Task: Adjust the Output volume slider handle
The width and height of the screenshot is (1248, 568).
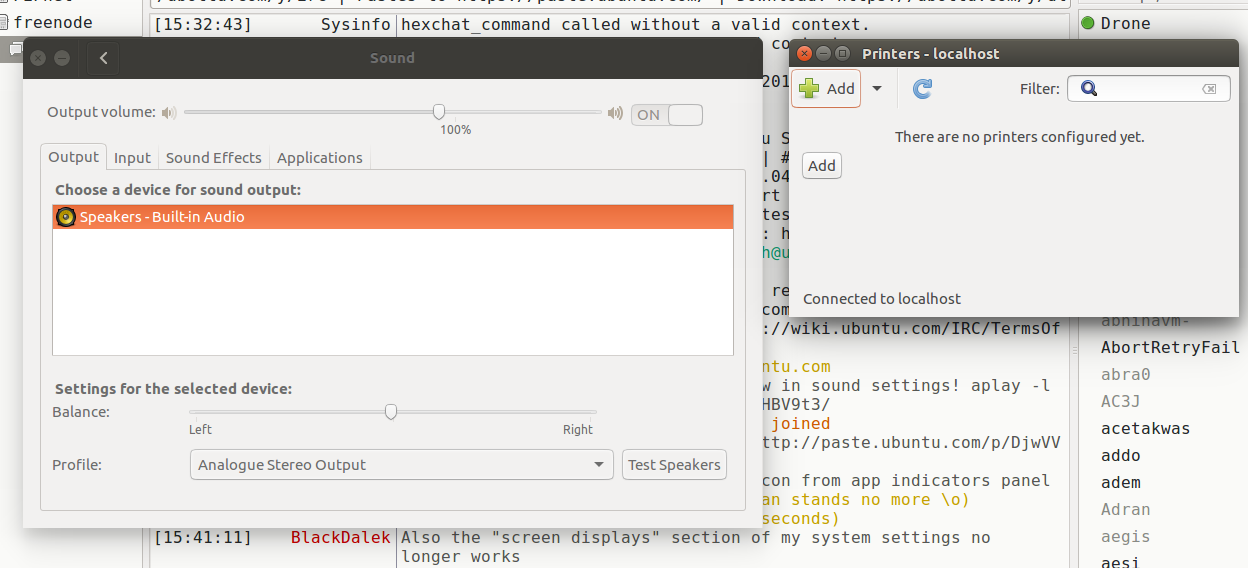Action: click(439, 111)
